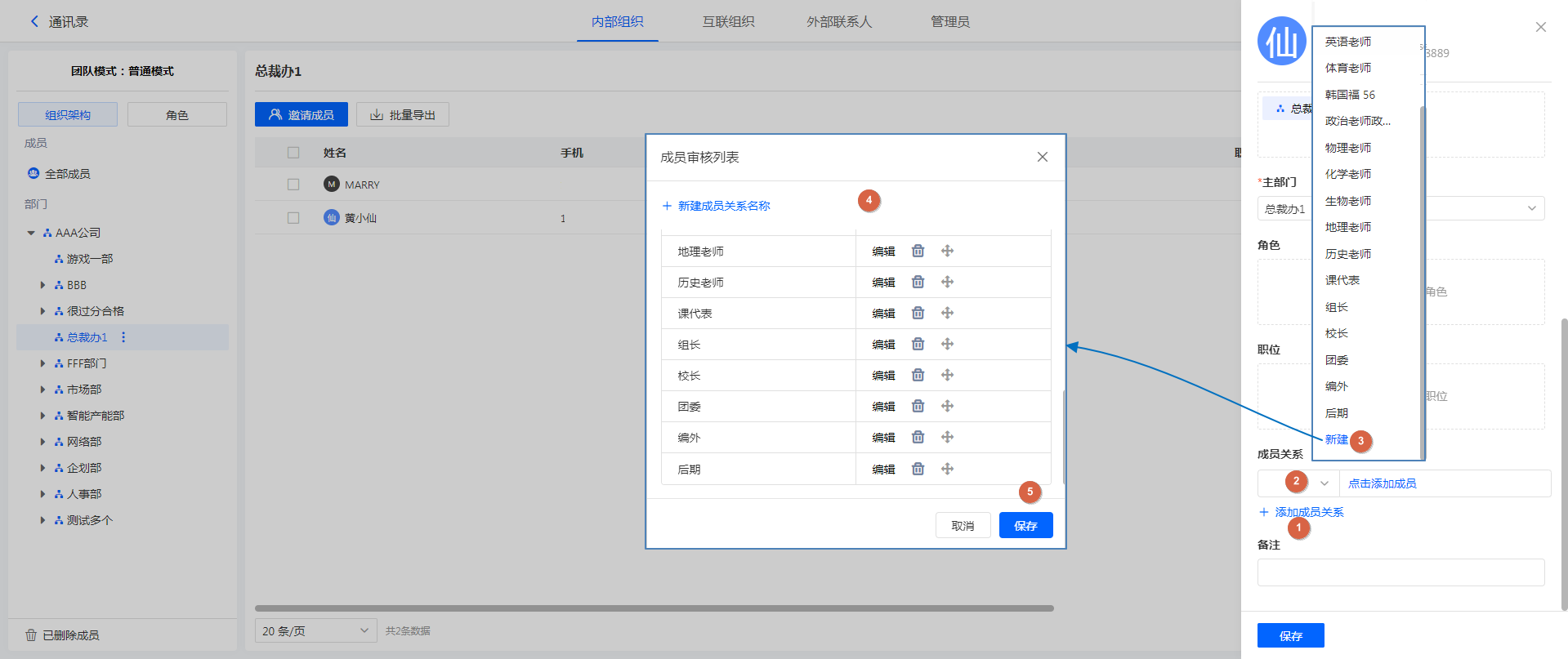Toggle select-all checkbox in table header
The width and height of the screenshot is (1568, 659).
tap(293, 153)
